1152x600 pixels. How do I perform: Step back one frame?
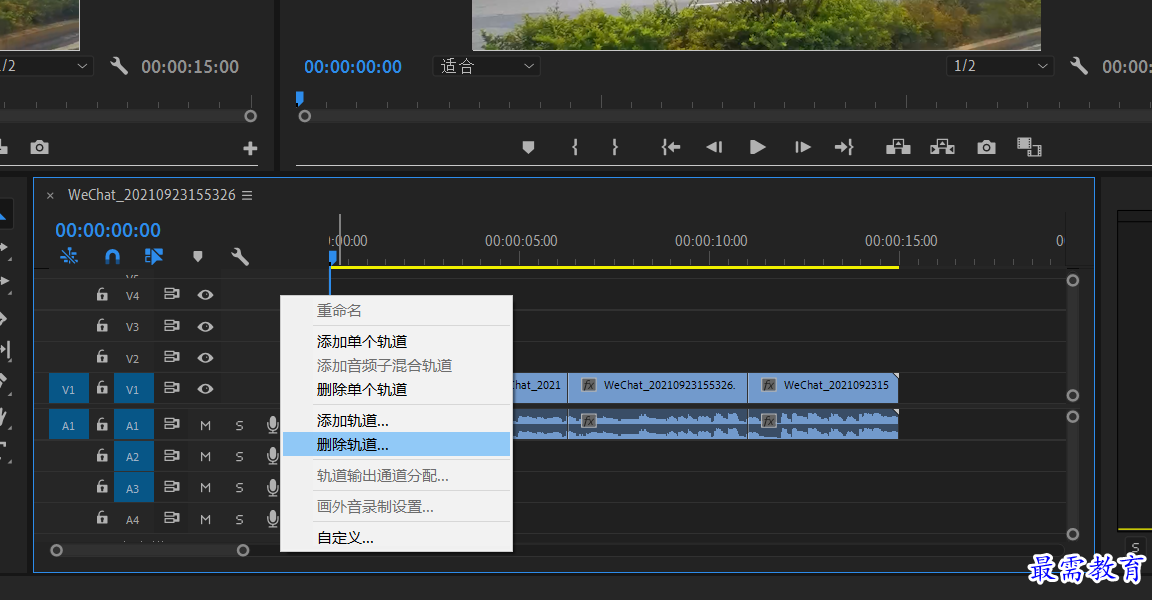[714, 148]
